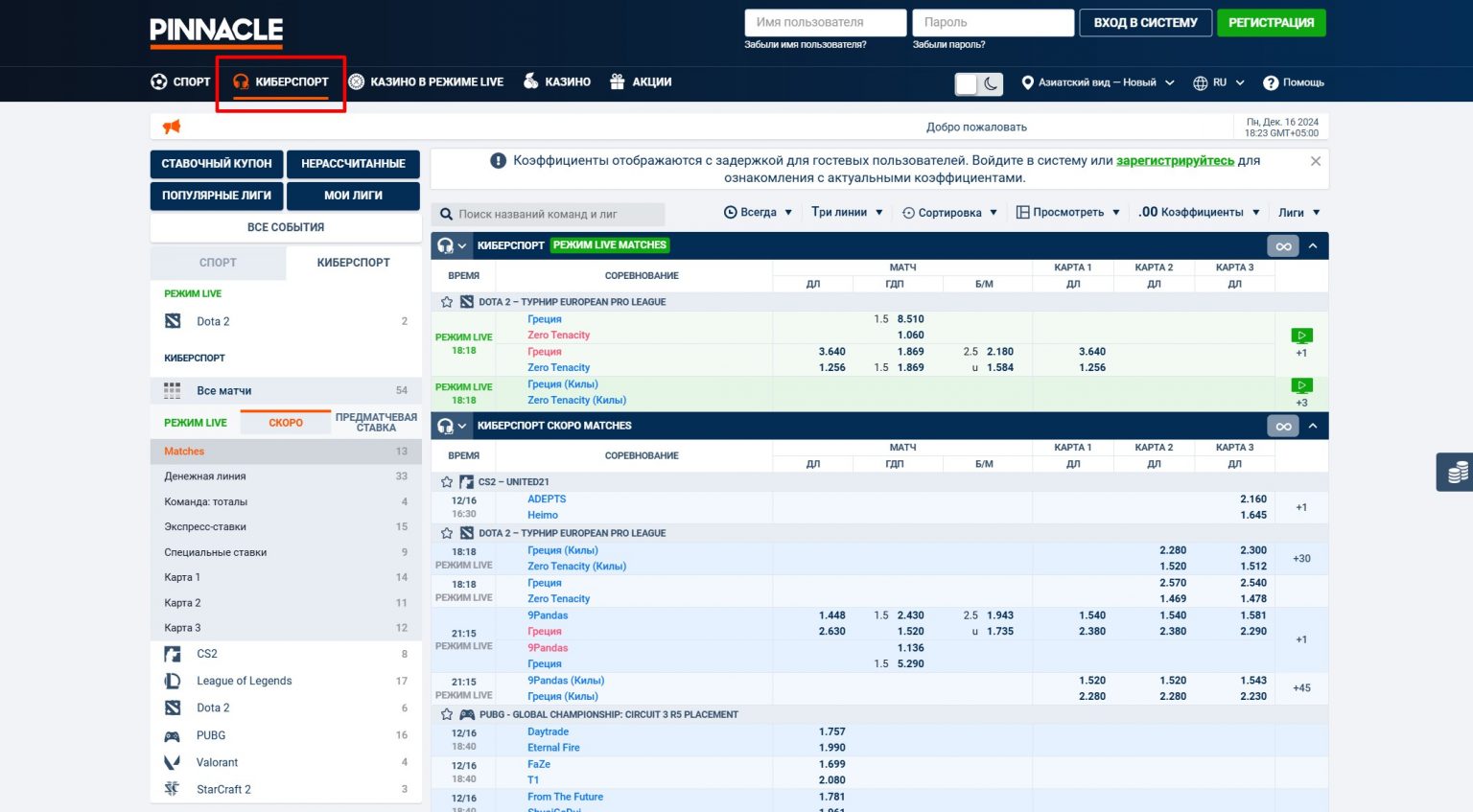Click the green Регистрация button
Viewport: 1473px width, 812px height.
point(1271,23)
